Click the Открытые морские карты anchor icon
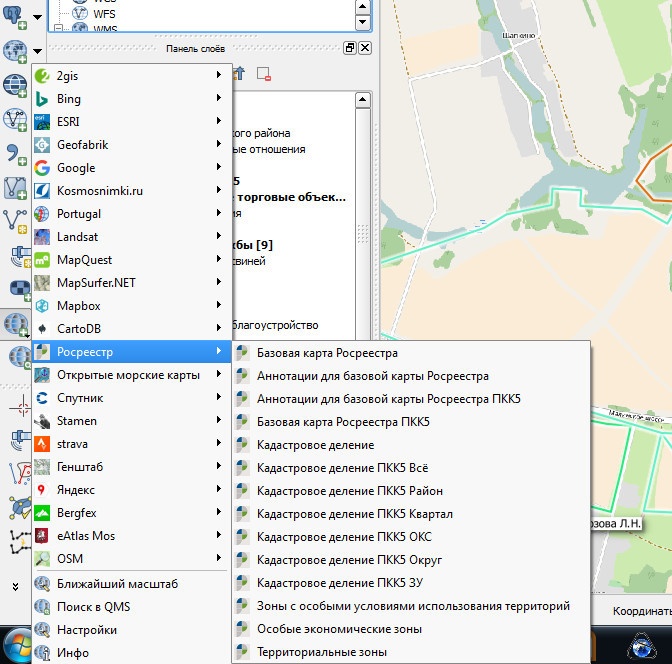The height and width of the screenshot is (664, 672). tap(42, 375)
